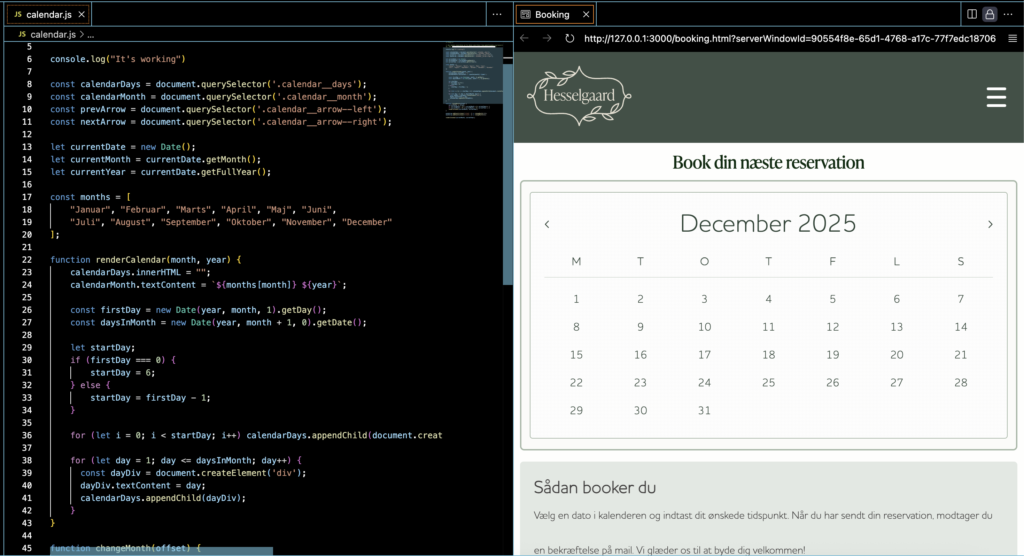This screenshot has height=556, width=1024.
Task: Click the 'function changeMonth(offset)' line
Action: 125,548
